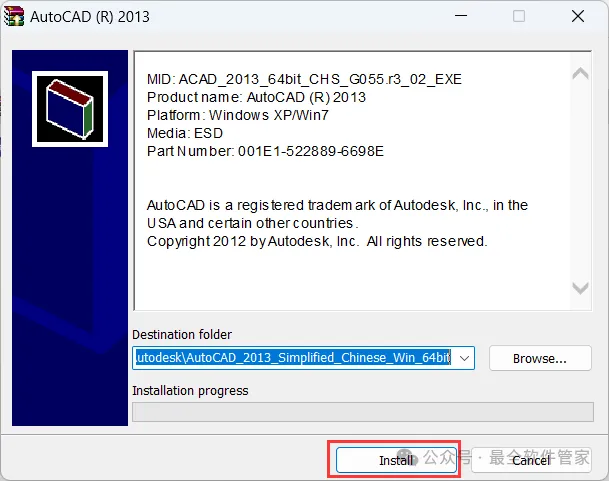Click the 'Copyright 2012 by Autodesk' line
This screenshot has width=609, height=481.
[x=317, y=241]
